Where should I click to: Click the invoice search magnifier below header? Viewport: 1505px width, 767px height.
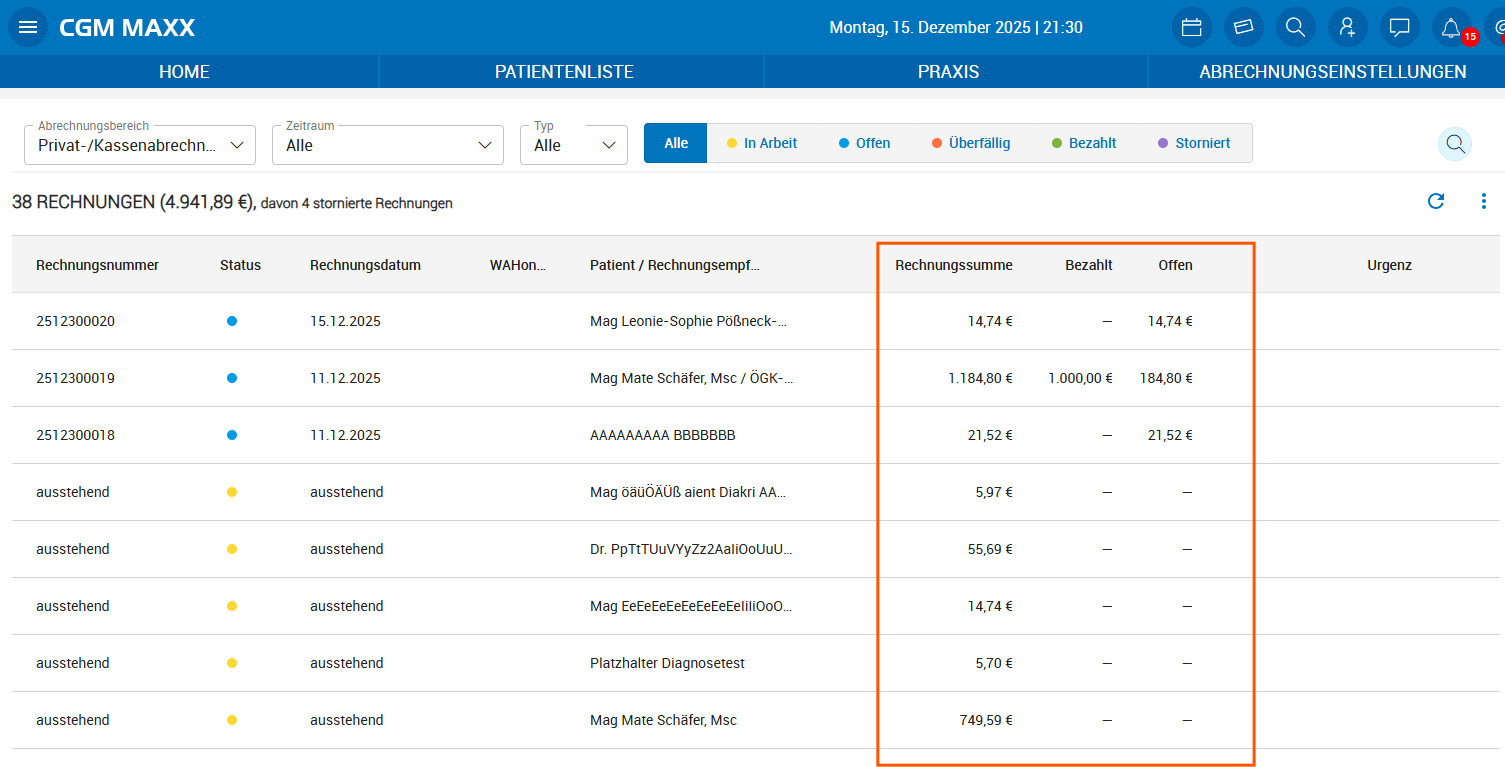pos(1454,144)
